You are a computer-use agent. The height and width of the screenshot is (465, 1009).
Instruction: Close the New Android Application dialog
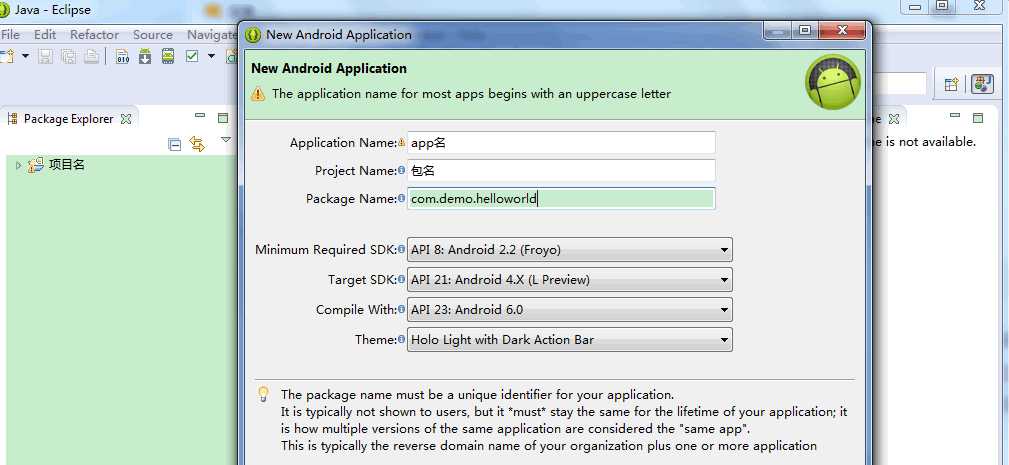point(842,30)
